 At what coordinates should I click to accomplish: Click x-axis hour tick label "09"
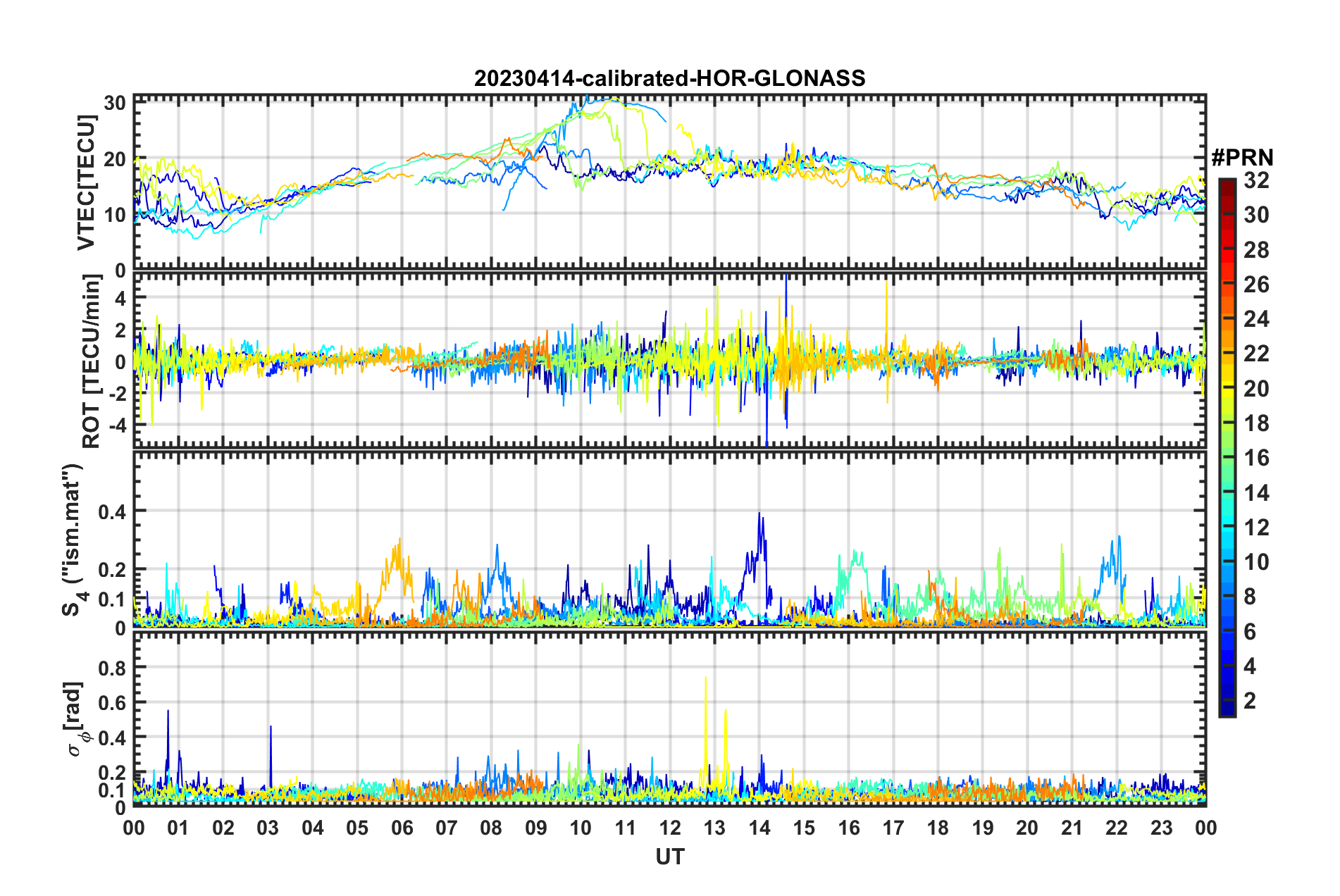tap(535, 828)
